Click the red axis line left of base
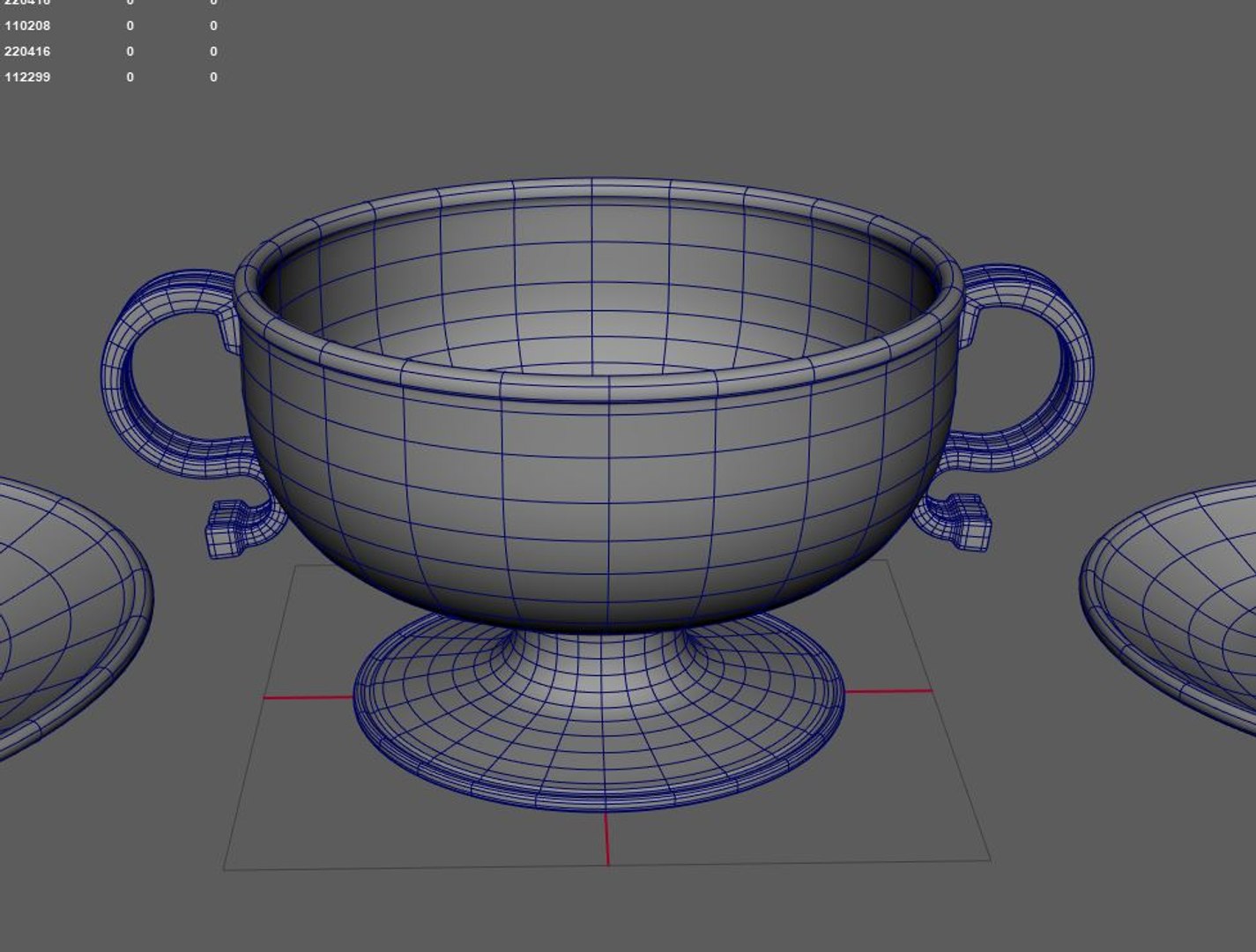This screenshot has height=952, width=1256. click(308, 697)
